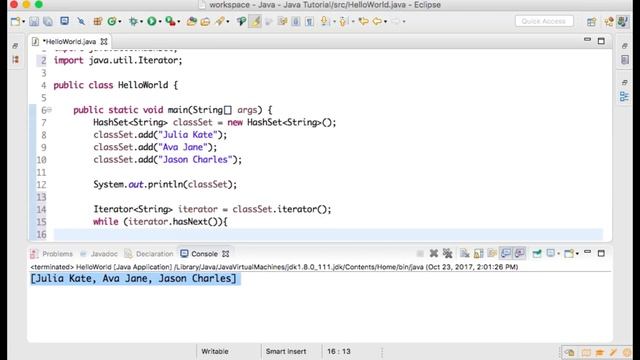Switch to the Java perspective icon
The height and width of the screenshot is (360, 640).
(622, 22)
